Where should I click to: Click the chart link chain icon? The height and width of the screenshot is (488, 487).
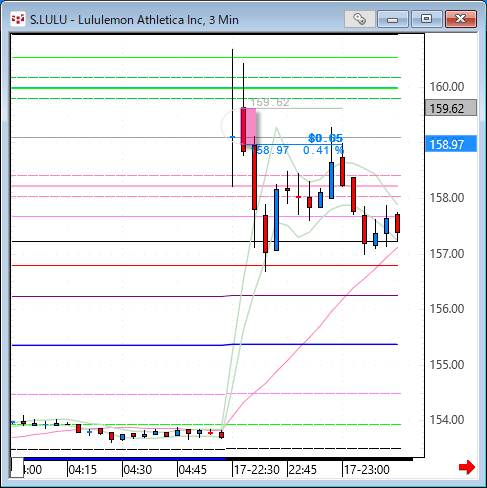click(360, 19)
